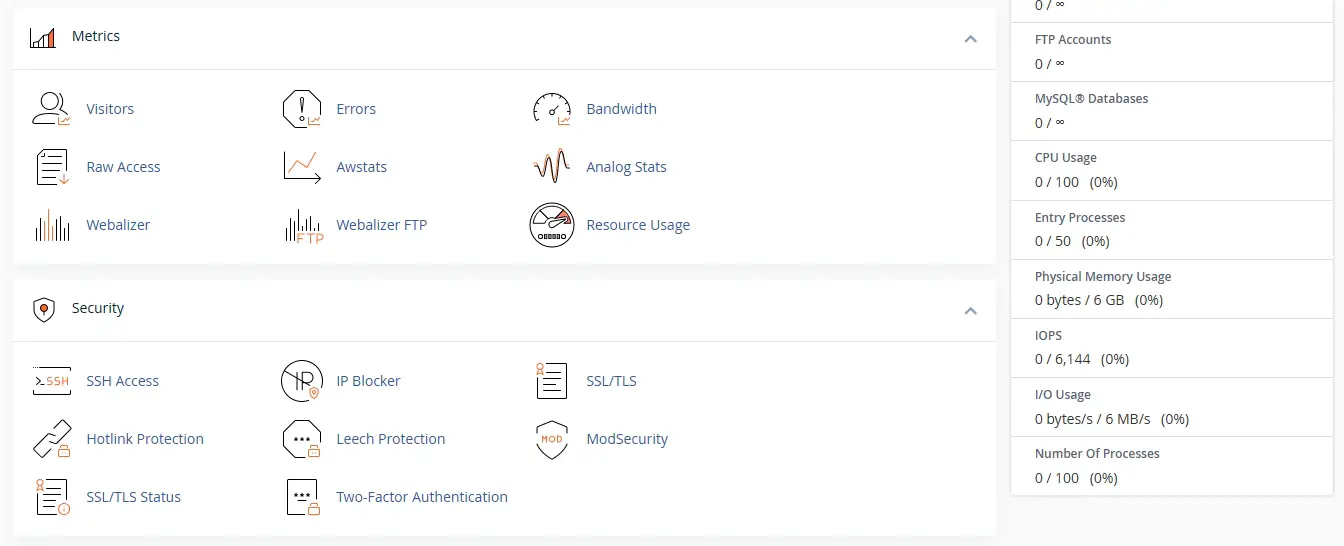
Task: Open the Analog Stats waveform icon
Action: pos(552,167)
